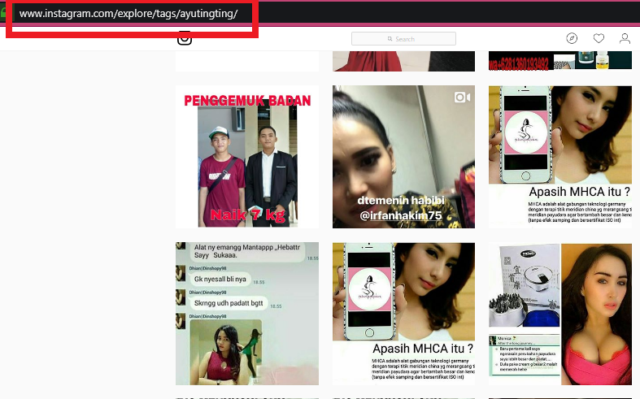Open the activity heart icon

click(598, 38)
